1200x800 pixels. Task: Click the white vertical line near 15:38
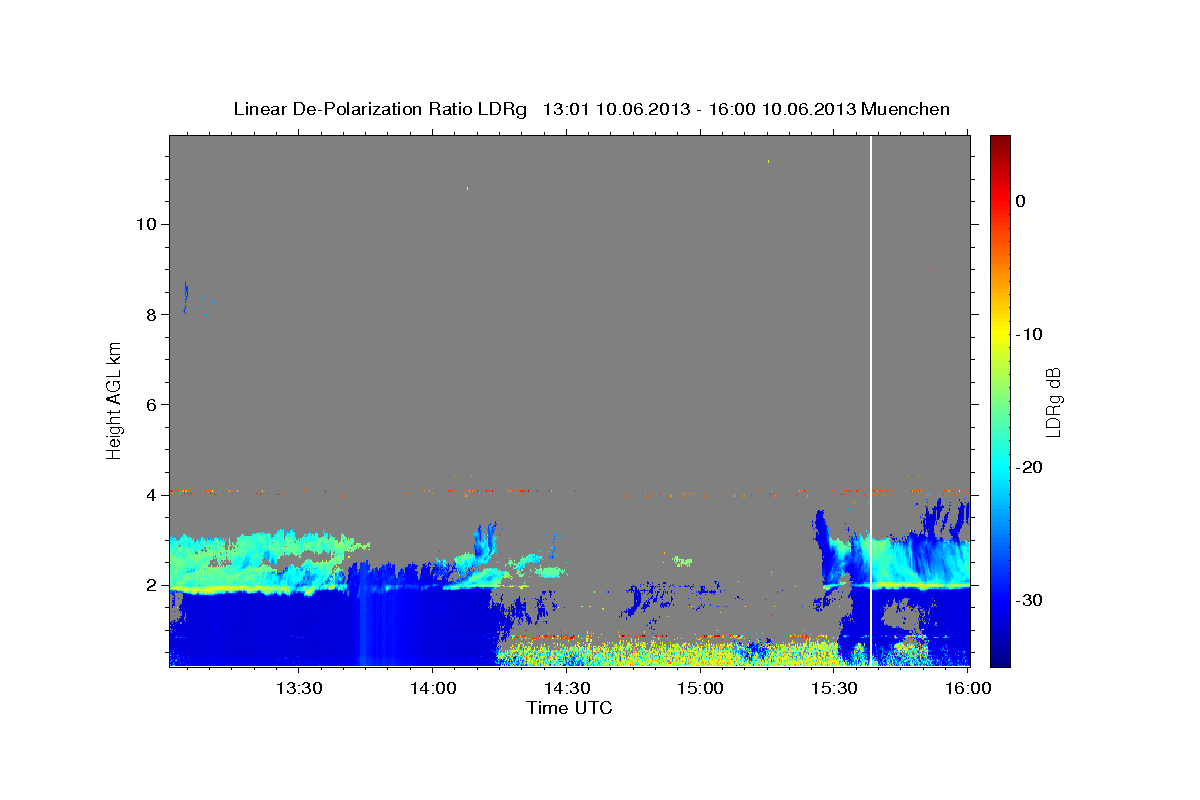tap(871, 400)
